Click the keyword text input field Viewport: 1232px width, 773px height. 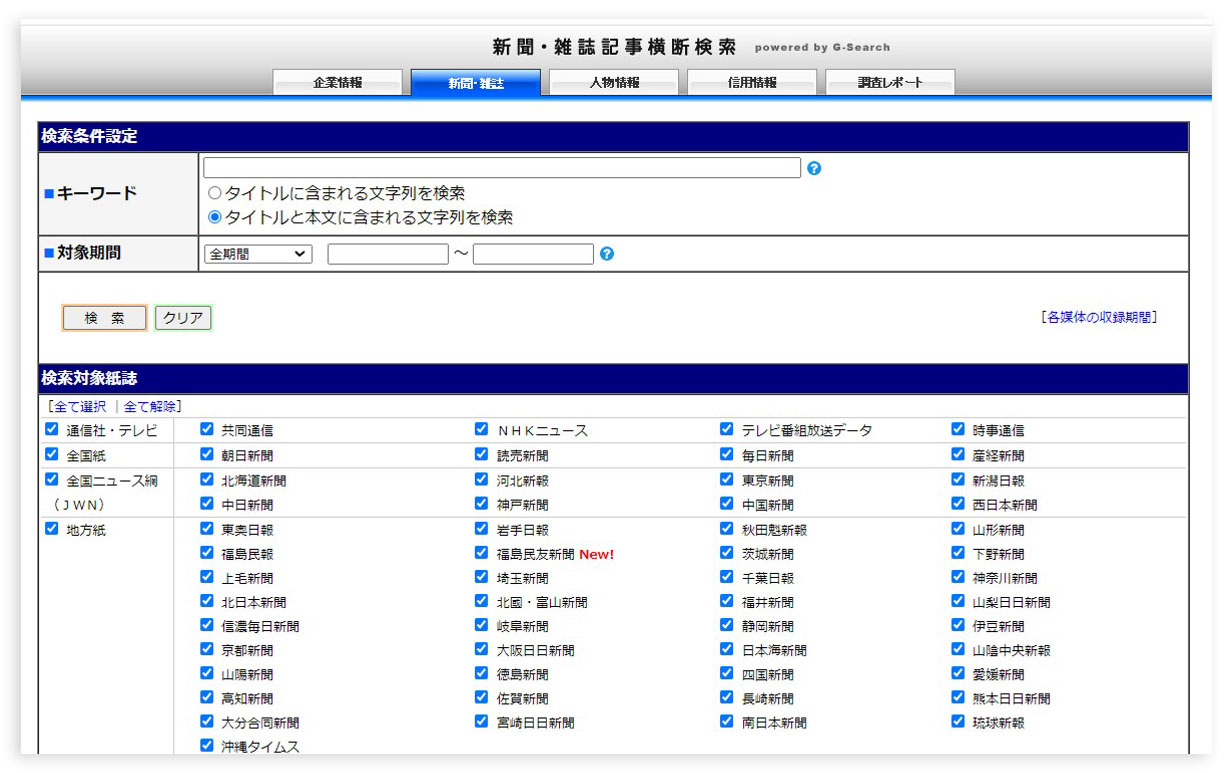click(x=501, y=168)
